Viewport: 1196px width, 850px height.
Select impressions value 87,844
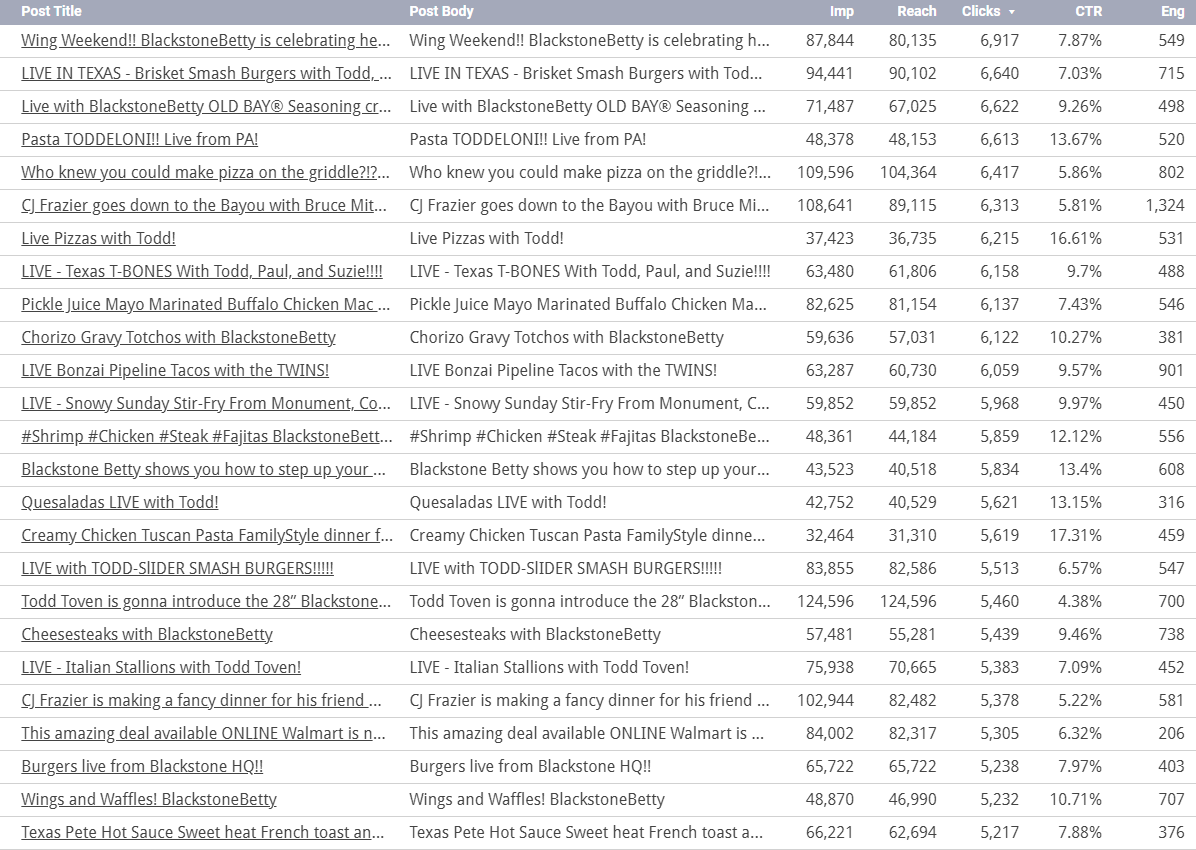click(x=830, y=40)
